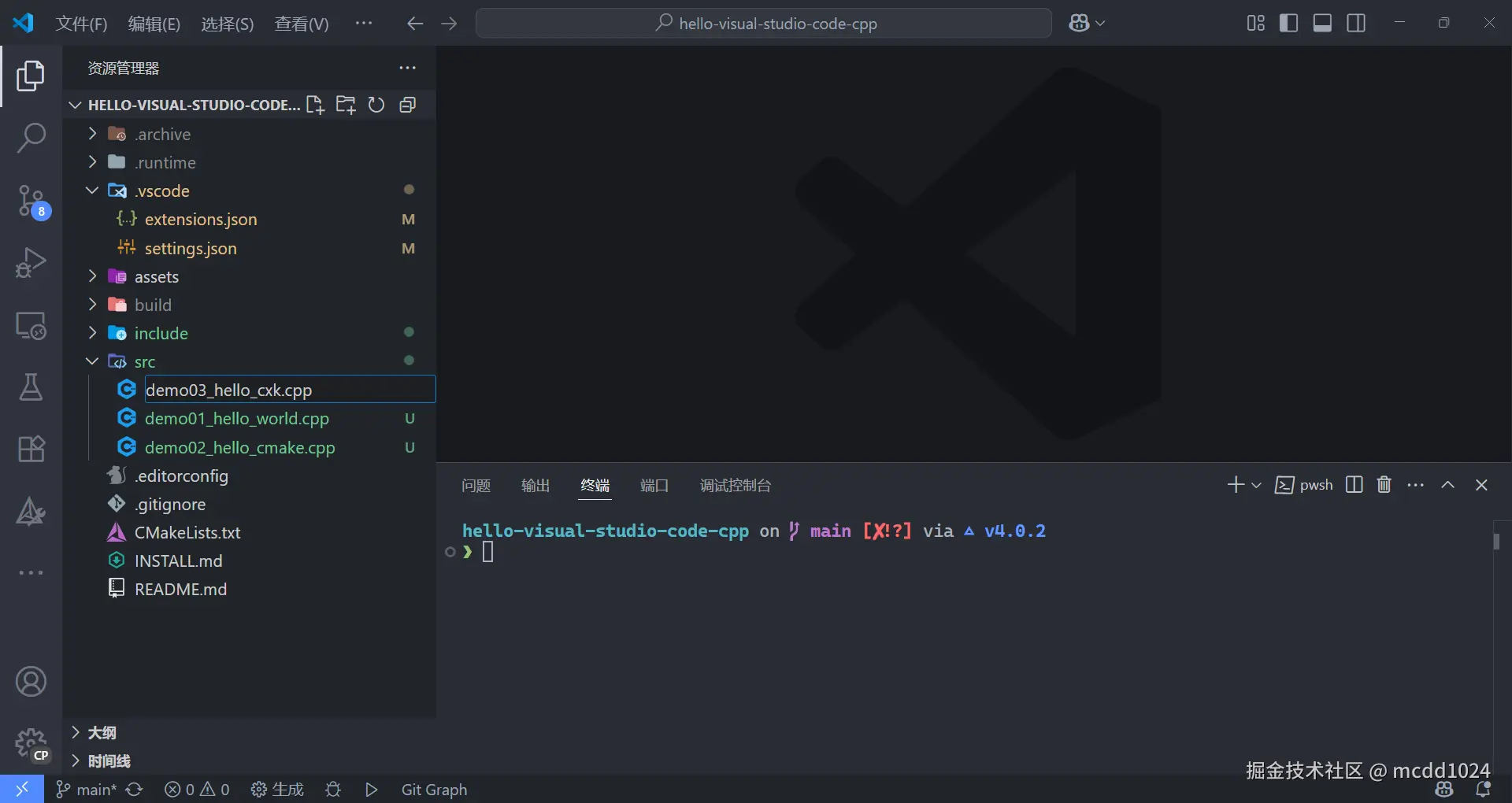Switch to the 端口 ports tab
The image size is (1512, 803).
point(654,485)
